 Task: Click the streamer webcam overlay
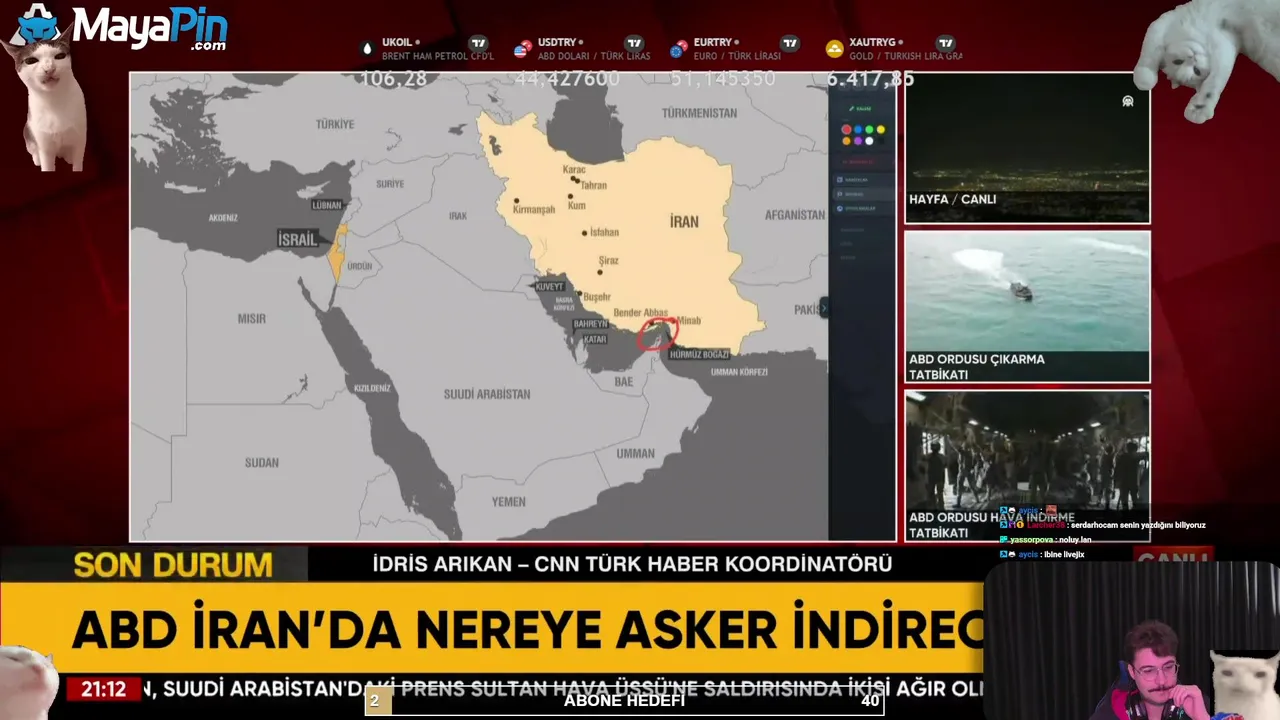(1132, 641)
